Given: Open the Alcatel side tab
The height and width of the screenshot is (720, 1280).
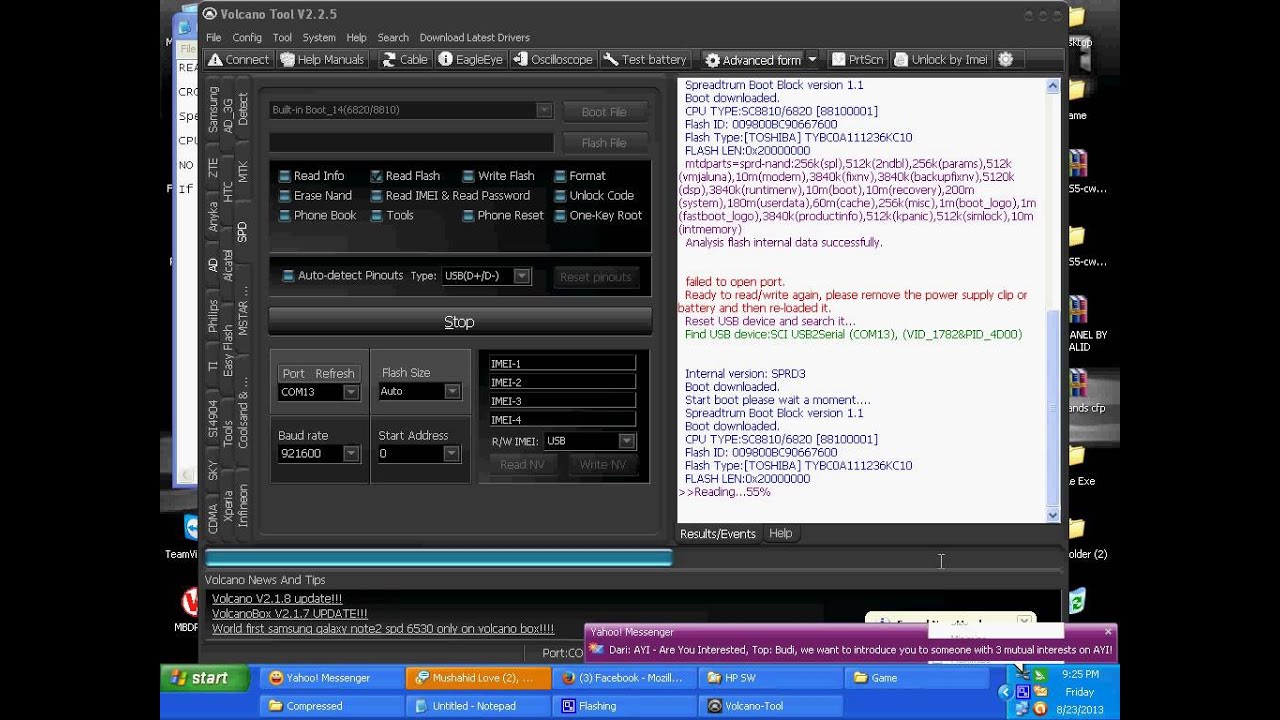Looking at the screenshot, I should 228,265.
